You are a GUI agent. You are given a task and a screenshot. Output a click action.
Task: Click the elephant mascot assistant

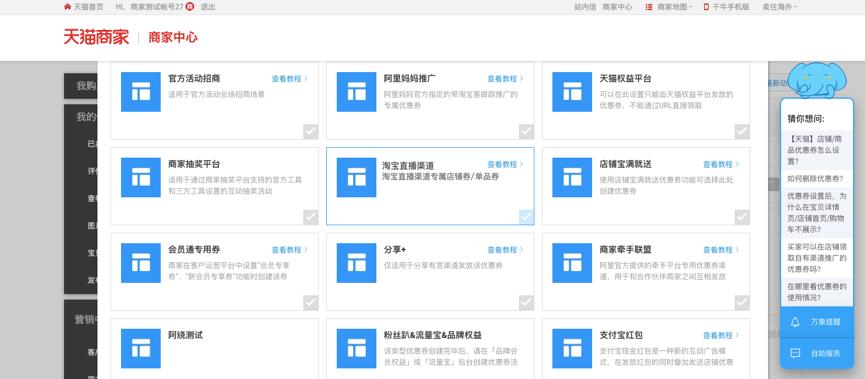816,80
